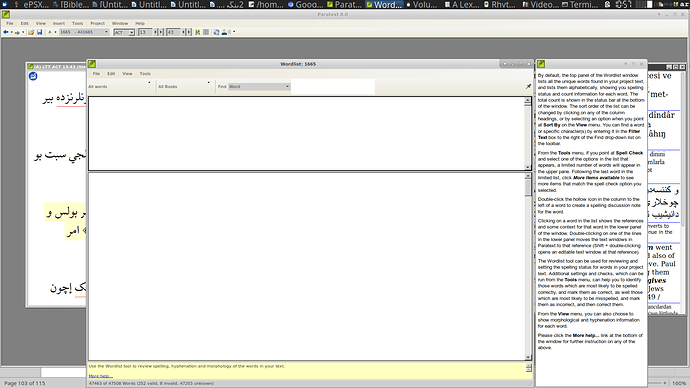
Task: Click the Paratext main window green logo icon
Action: [x=6, y=15]
